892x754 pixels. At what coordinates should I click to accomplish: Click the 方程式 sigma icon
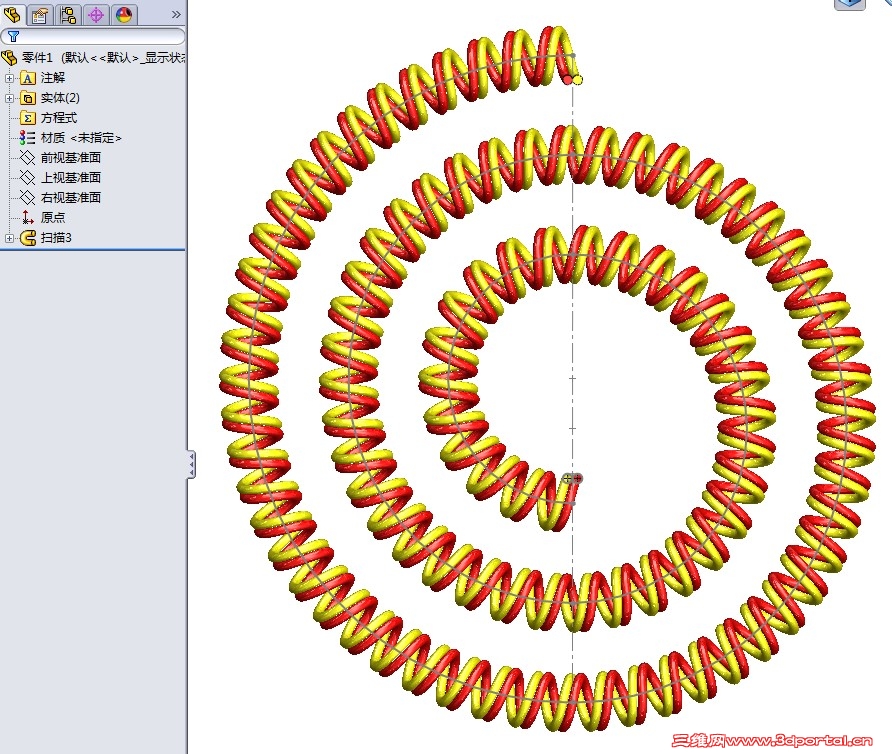27,118
